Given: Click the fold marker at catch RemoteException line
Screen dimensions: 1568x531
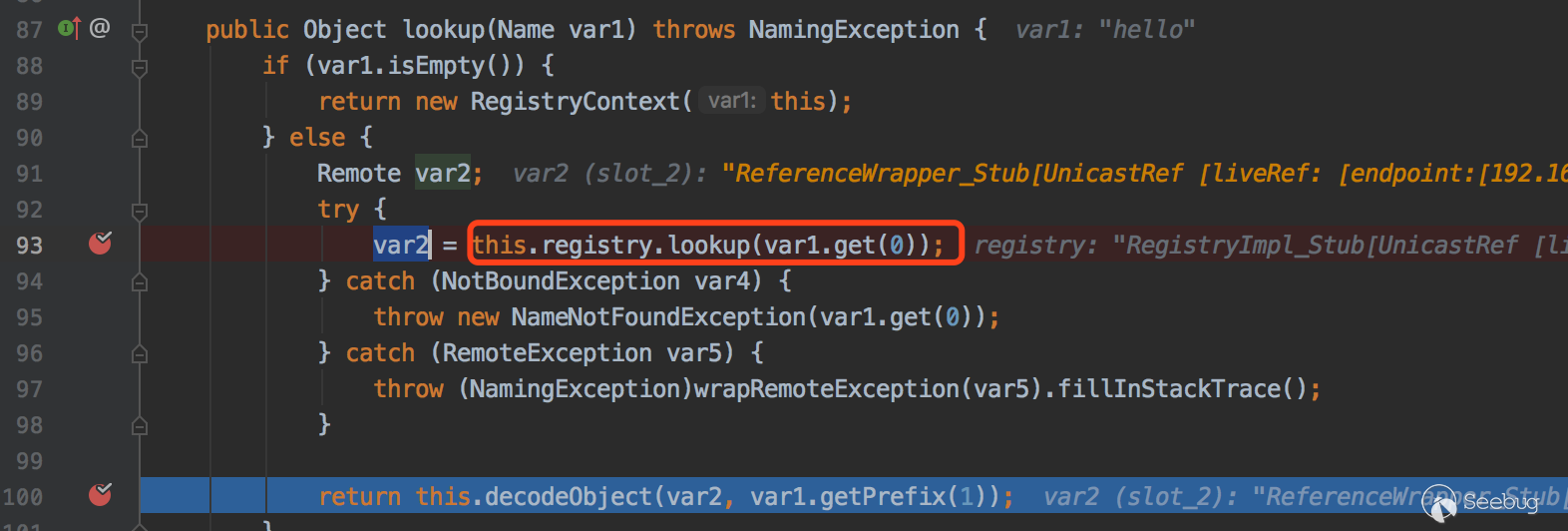Looking at the screenshot, I should [140, 354].
